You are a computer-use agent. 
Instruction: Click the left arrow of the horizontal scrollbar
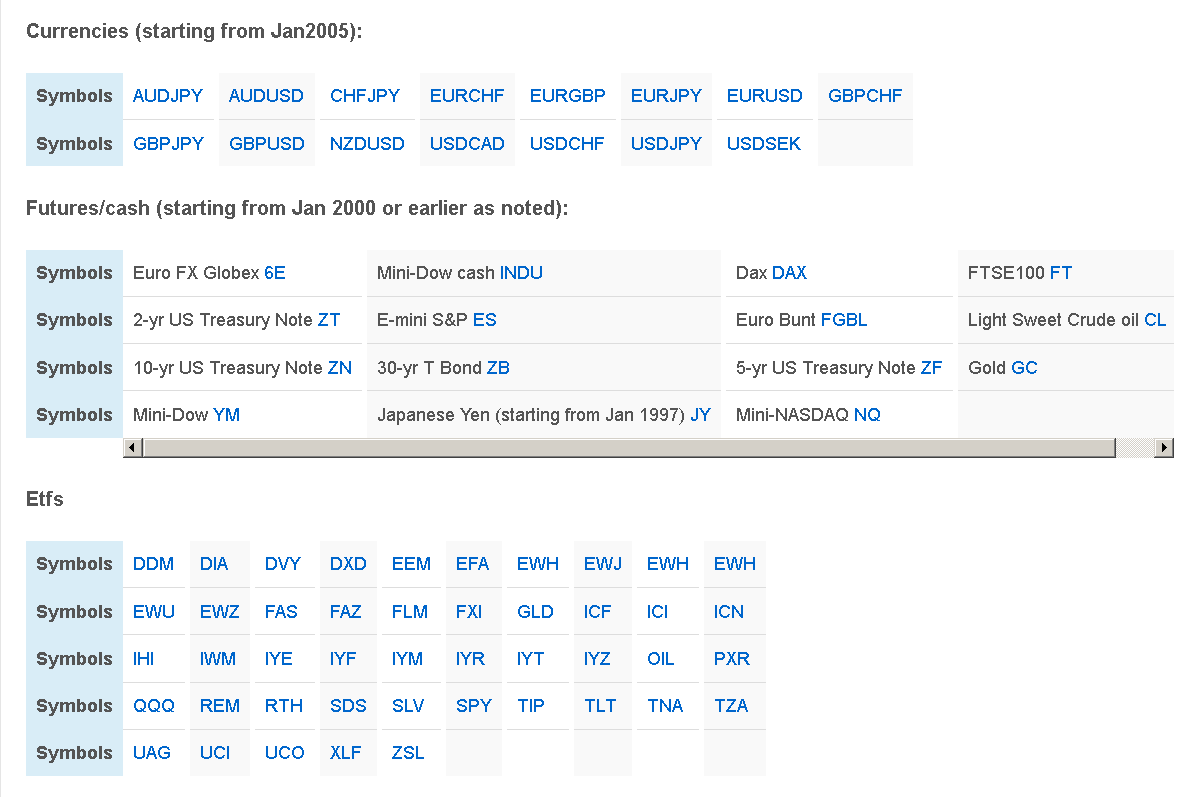pos(133,447)
